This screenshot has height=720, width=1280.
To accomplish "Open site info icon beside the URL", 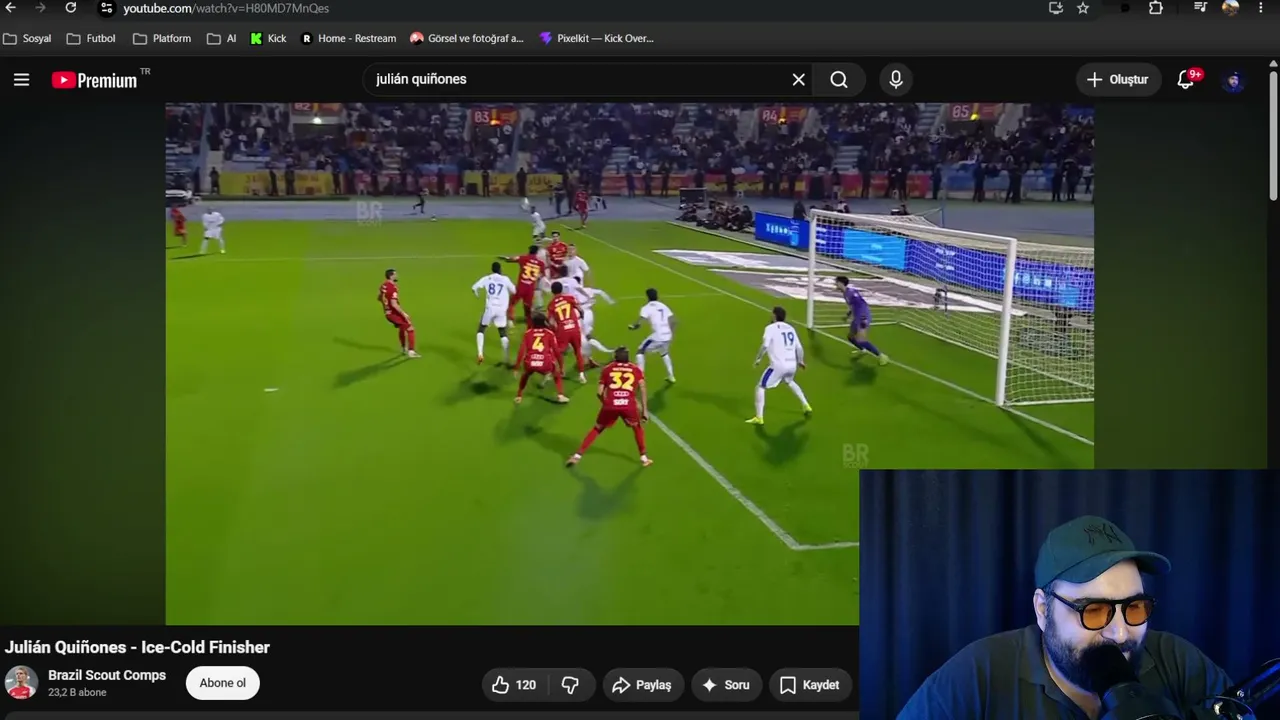I will (x=107, y=8).
